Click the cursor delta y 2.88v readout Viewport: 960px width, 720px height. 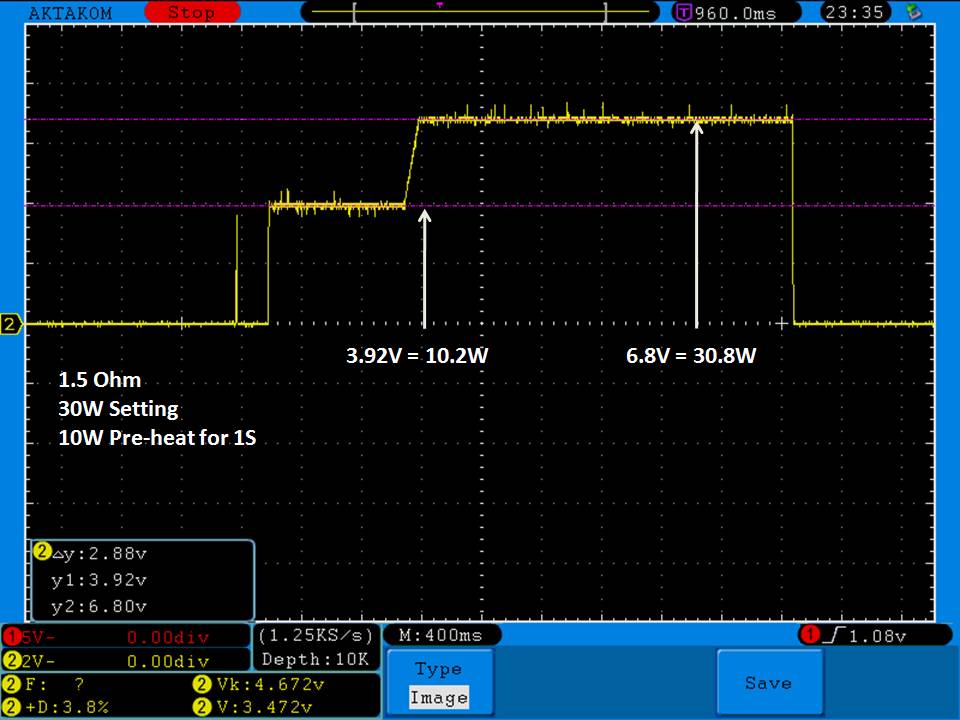(100, 553)
